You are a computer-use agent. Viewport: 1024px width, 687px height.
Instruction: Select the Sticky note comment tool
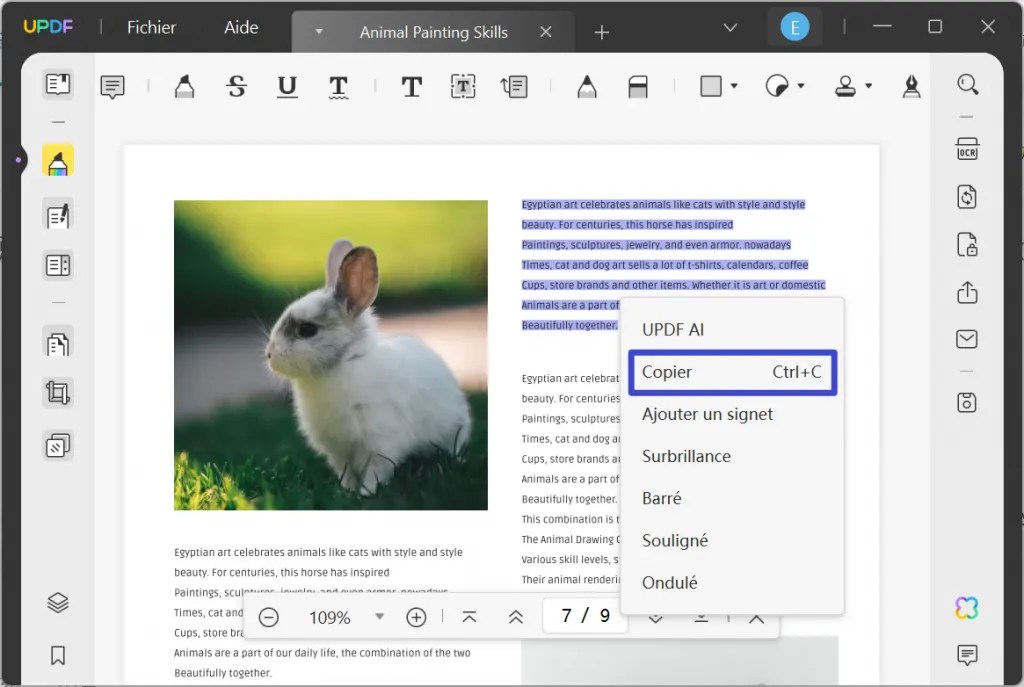pos(112,86)
